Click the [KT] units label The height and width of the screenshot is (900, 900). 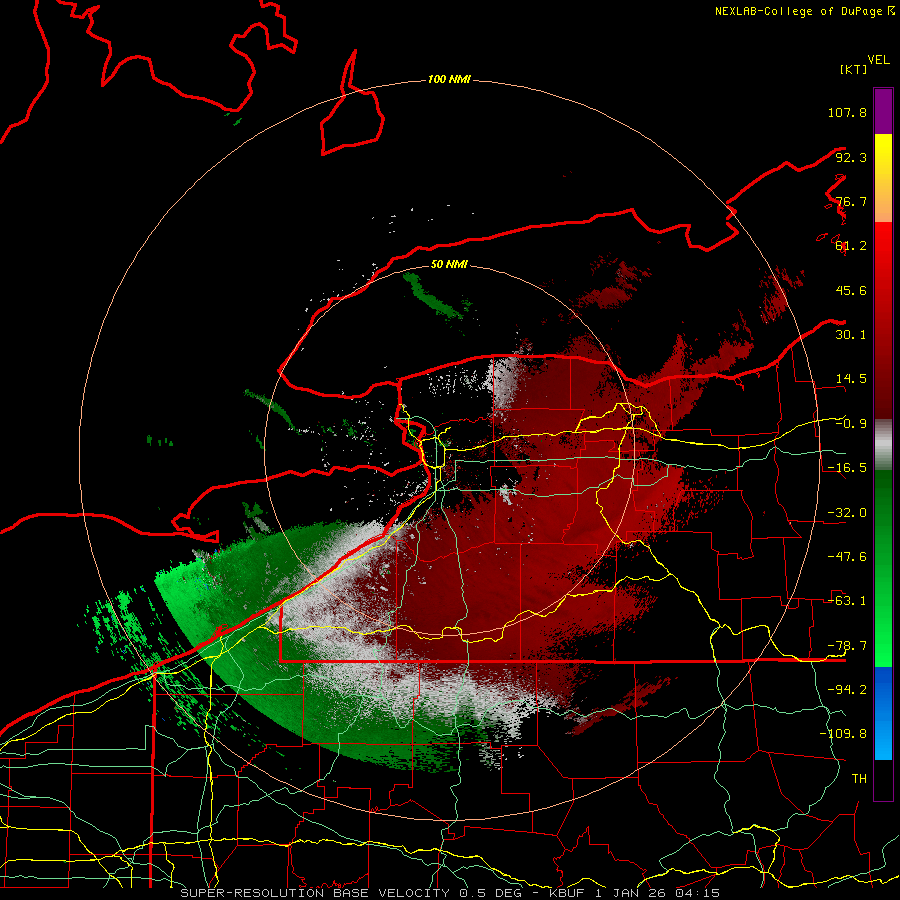(854, 69)
